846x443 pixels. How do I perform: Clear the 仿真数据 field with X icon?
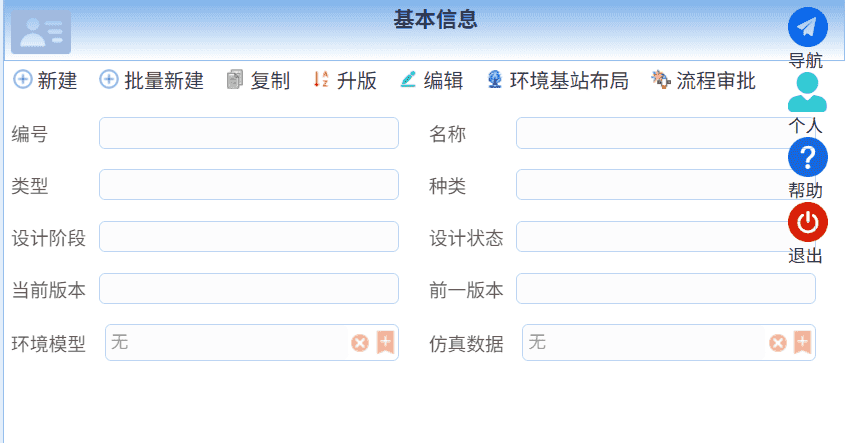[777, 343]
